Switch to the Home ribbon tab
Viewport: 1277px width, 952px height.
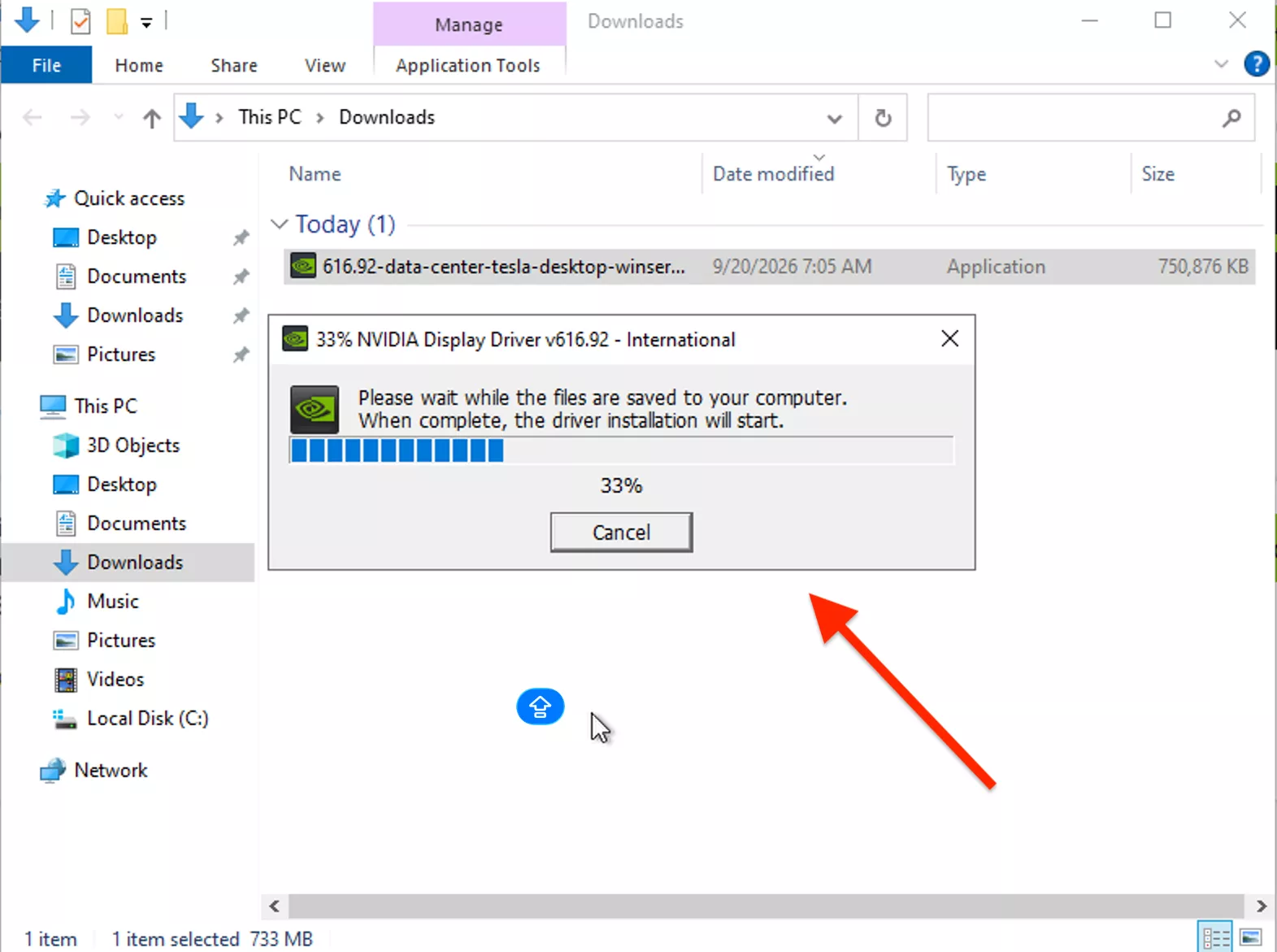pyautogui.click(x=139, y=65)
